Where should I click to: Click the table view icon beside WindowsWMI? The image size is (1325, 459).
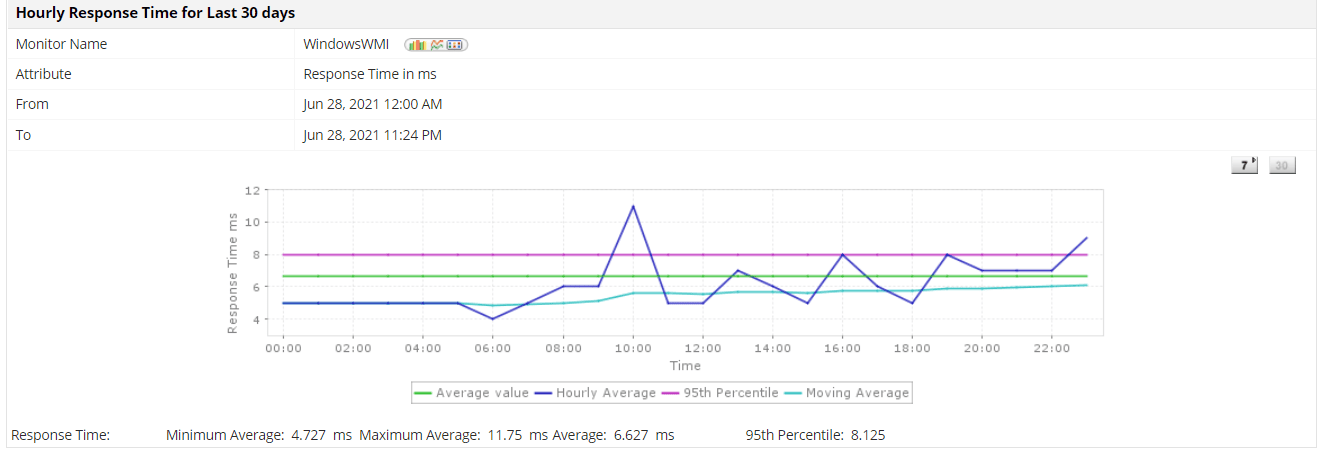[455, 45]
